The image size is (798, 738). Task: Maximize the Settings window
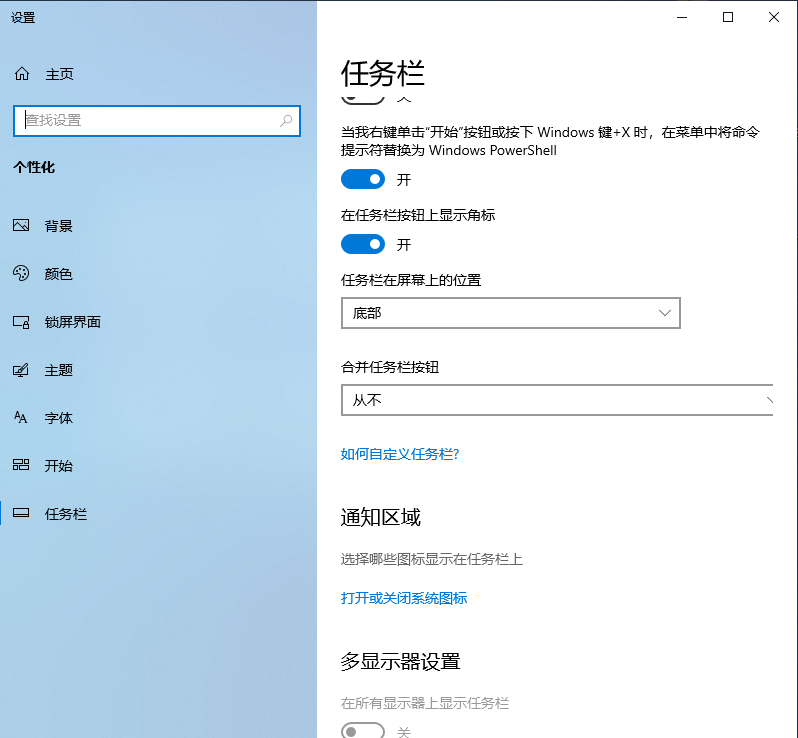pyautogui.click(x=728, y=17)
